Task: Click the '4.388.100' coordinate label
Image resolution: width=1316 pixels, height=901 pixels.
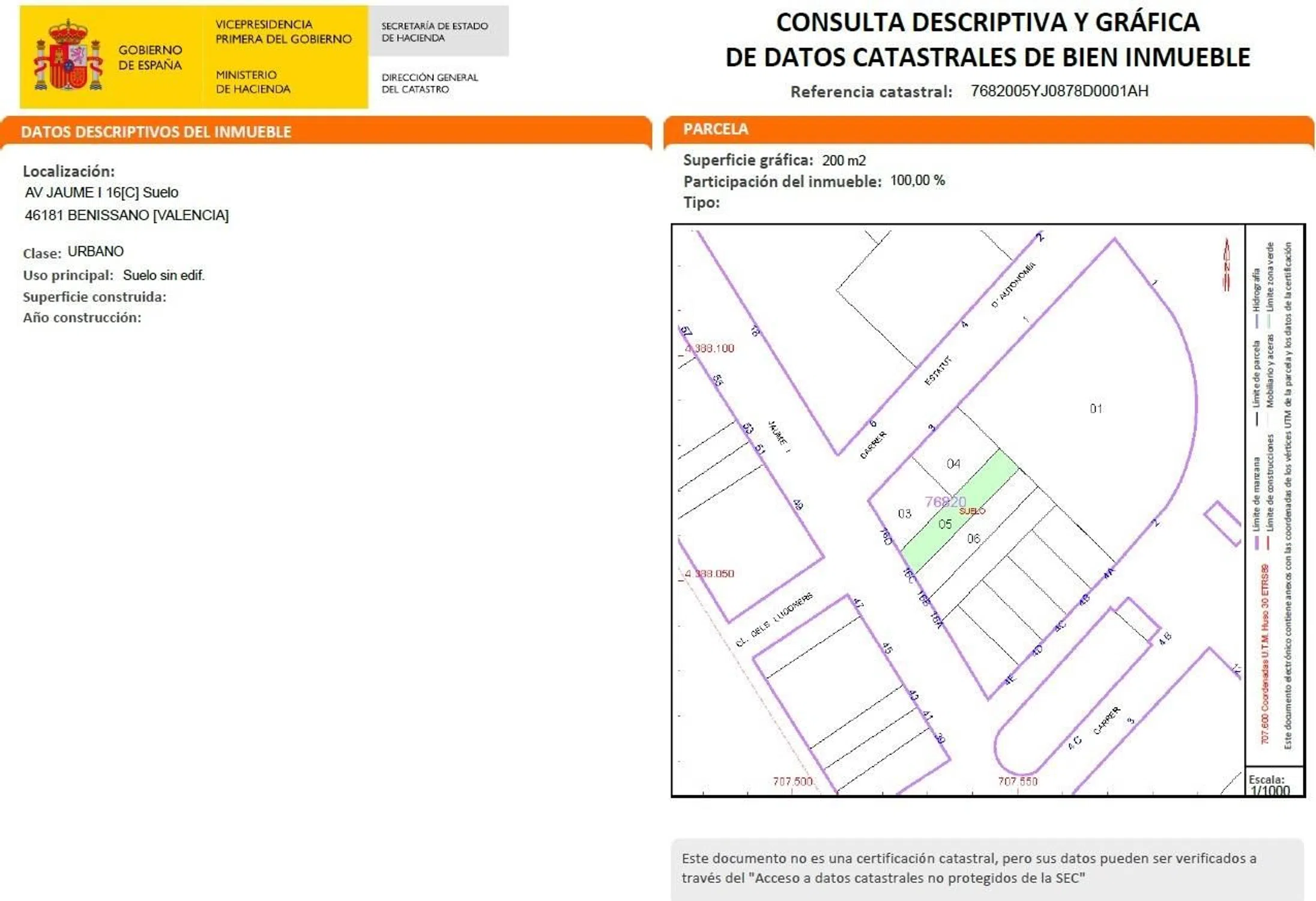Action: tap(710, 348)
